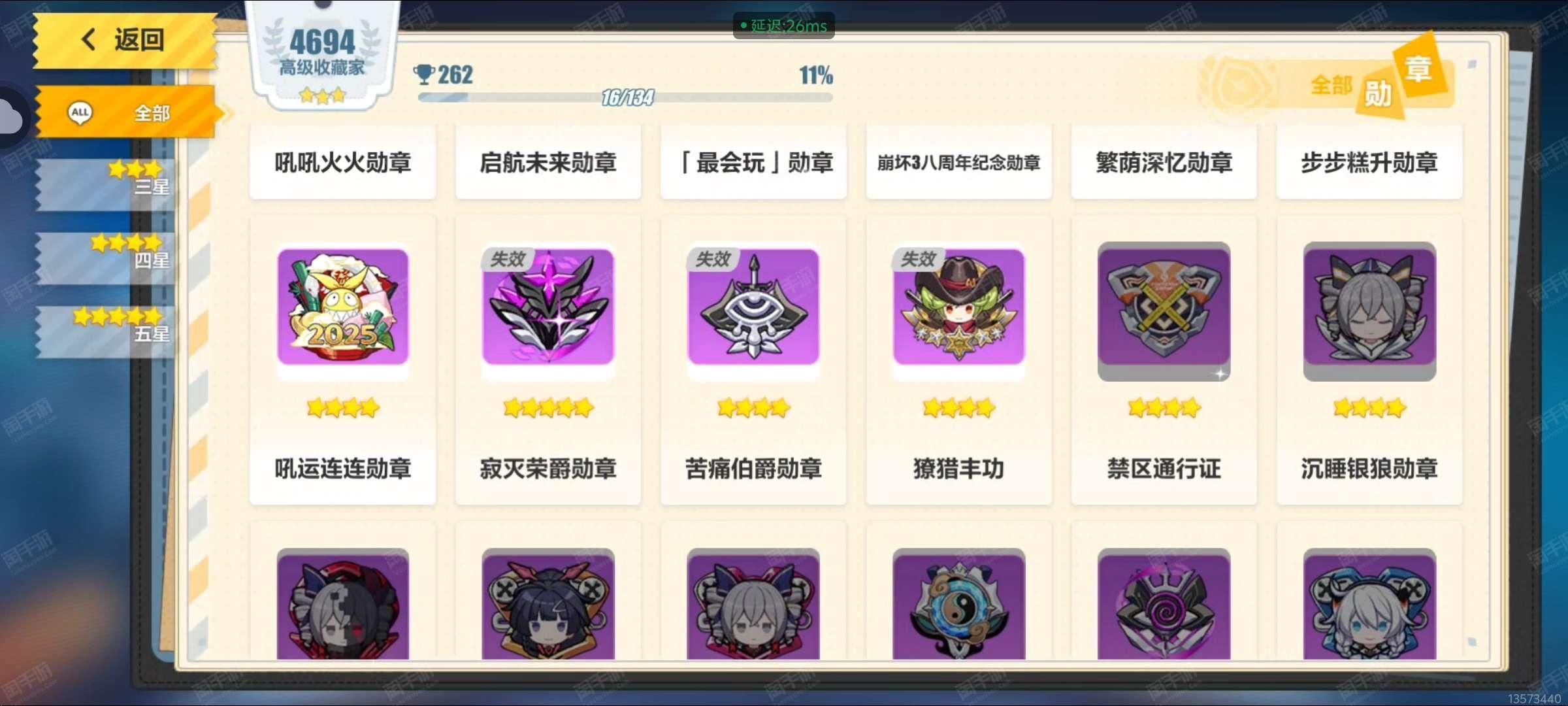
Task: Open the 崩坏3八周年纪念勋章 card
Action: [958, 162]
